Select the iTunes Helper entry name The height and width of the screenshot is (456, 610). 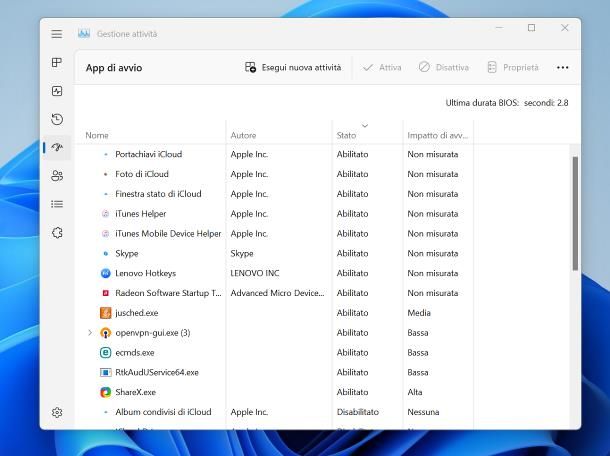(x=141, y=214)
